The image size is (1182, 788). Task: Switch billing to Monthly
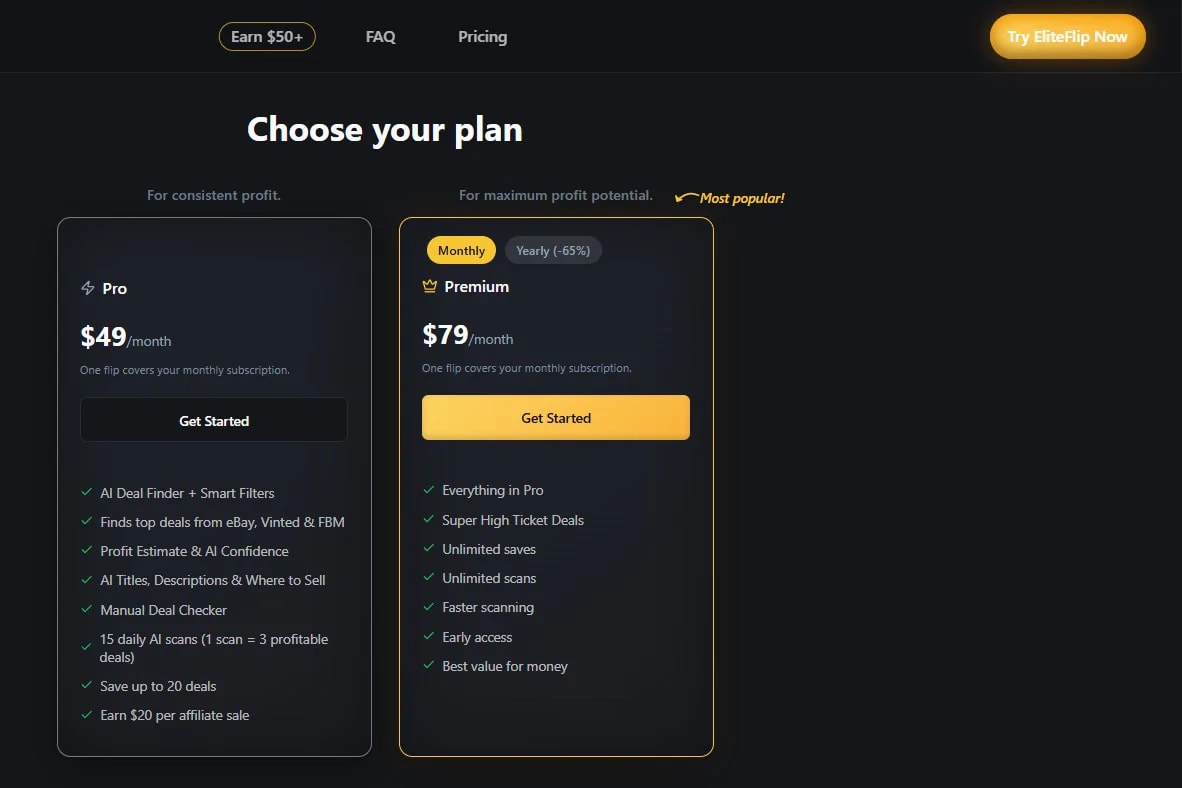[461, 250]
